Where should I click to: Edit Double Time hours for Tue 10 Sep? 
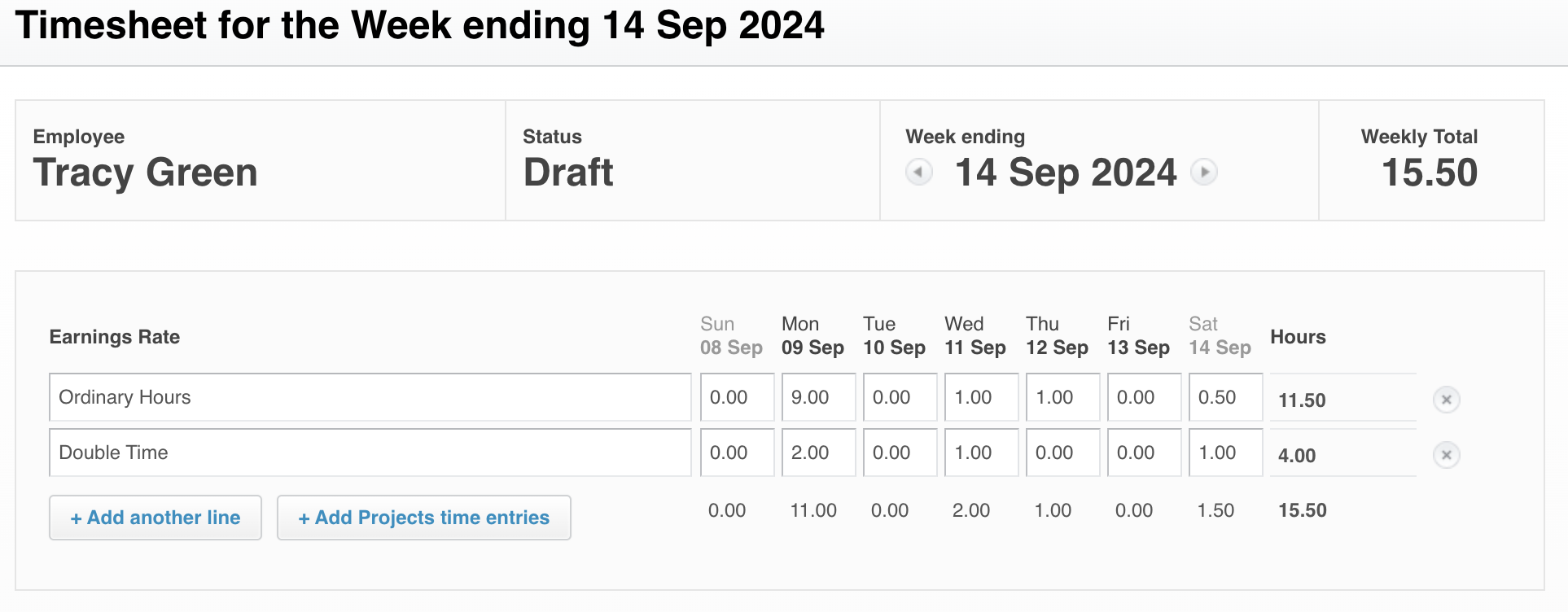click(x=900, y=452)
